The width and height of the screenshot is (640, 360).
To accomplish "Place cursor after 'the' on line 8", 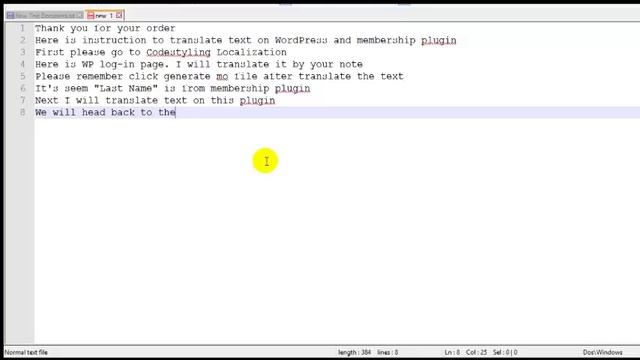I will 176,112.
